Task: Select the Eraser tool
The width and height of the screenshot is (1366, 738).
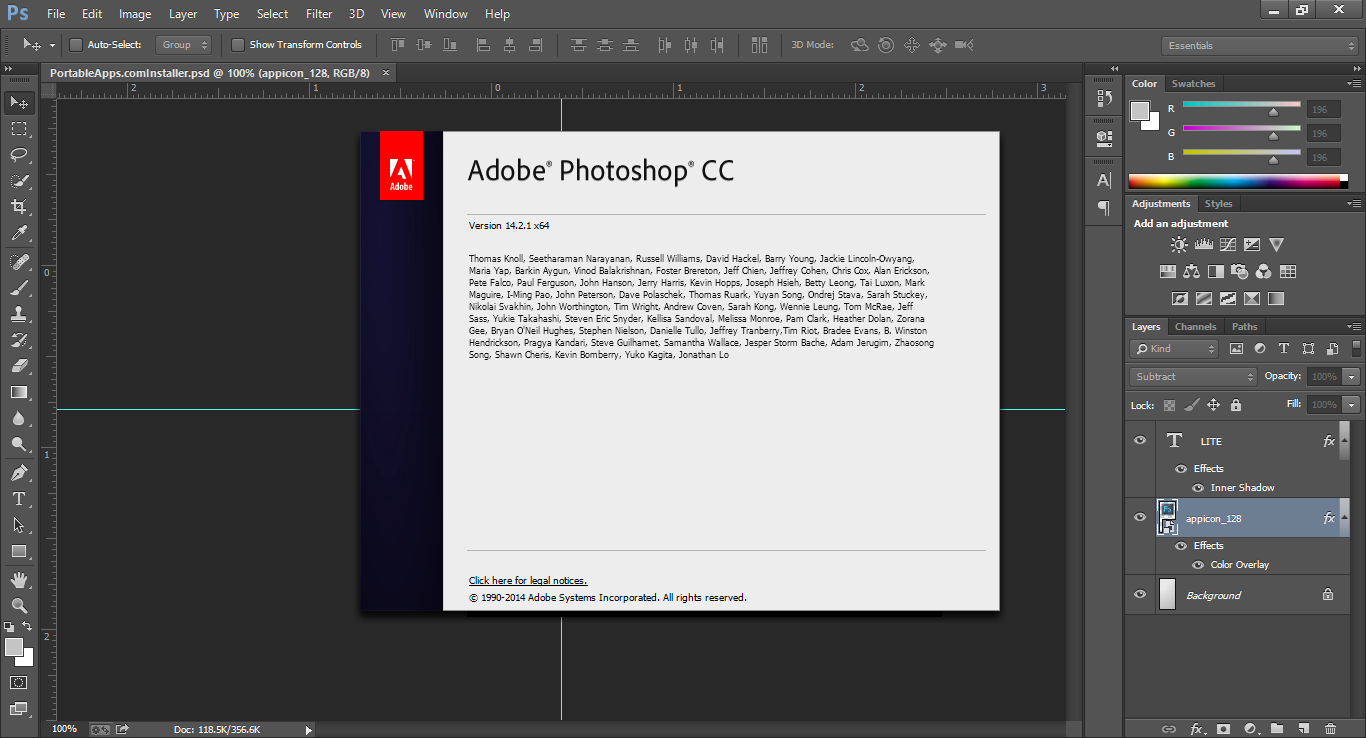Action: click(x=19, y=366)
